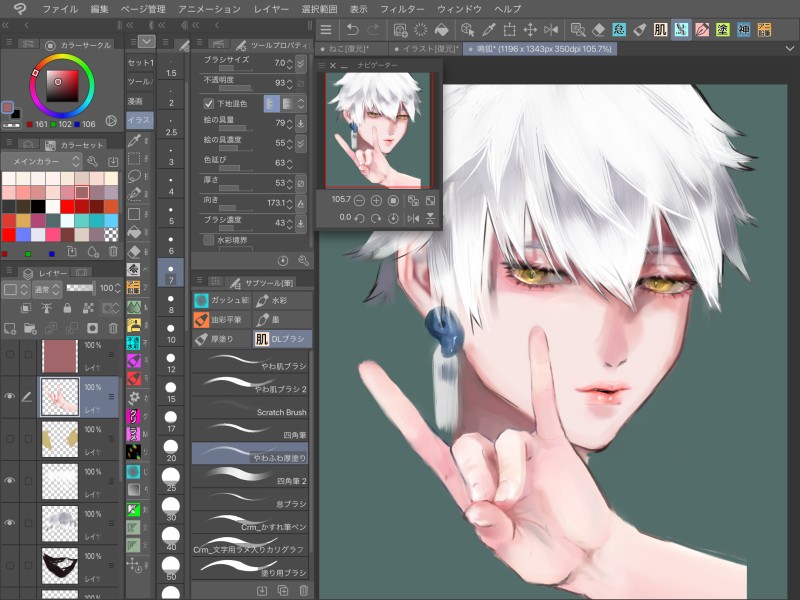Image resolution: width=800 pixels, height=600 pixels.
Task: Click the 色延び value stepper
Action: (290, 163)
